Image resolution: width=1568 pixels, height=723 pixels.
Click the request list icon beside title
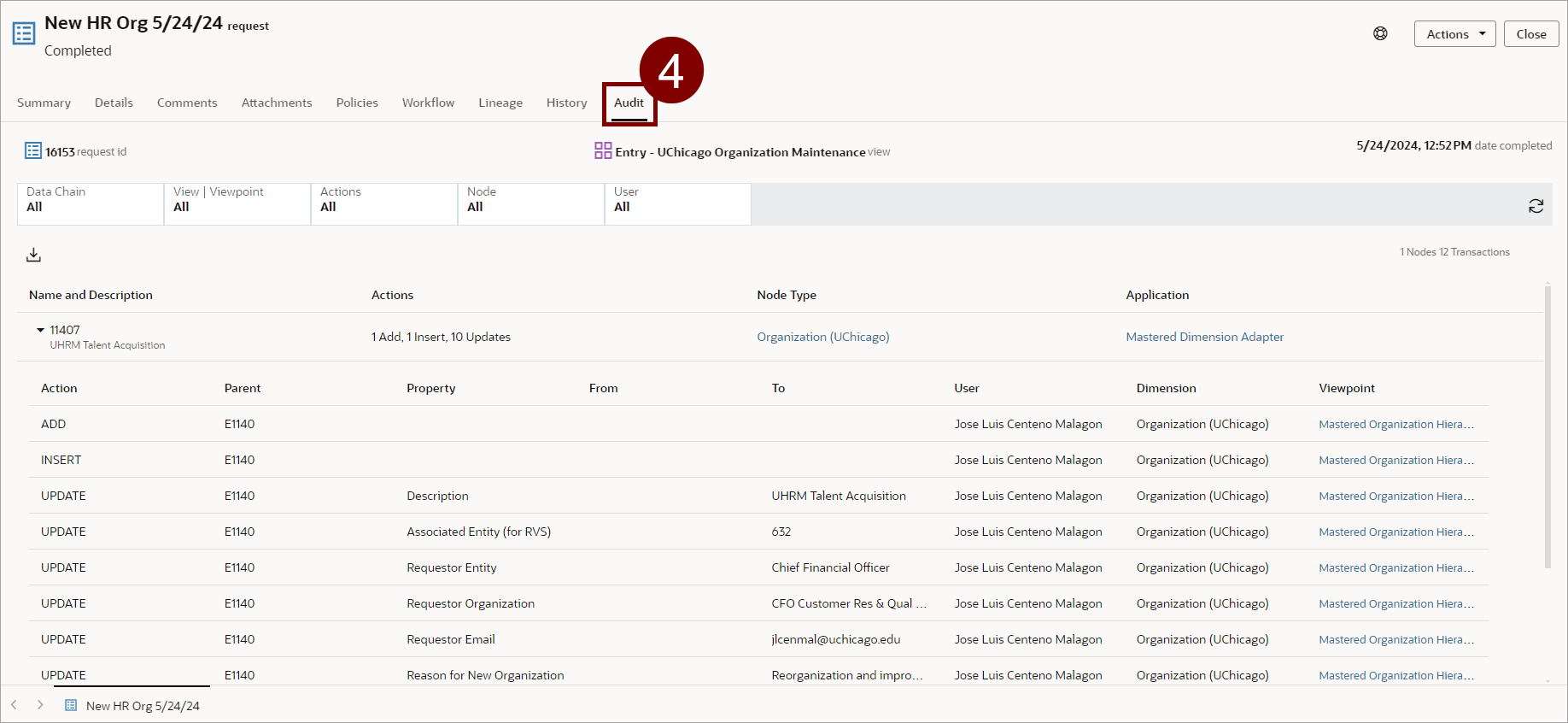[24, 33]
